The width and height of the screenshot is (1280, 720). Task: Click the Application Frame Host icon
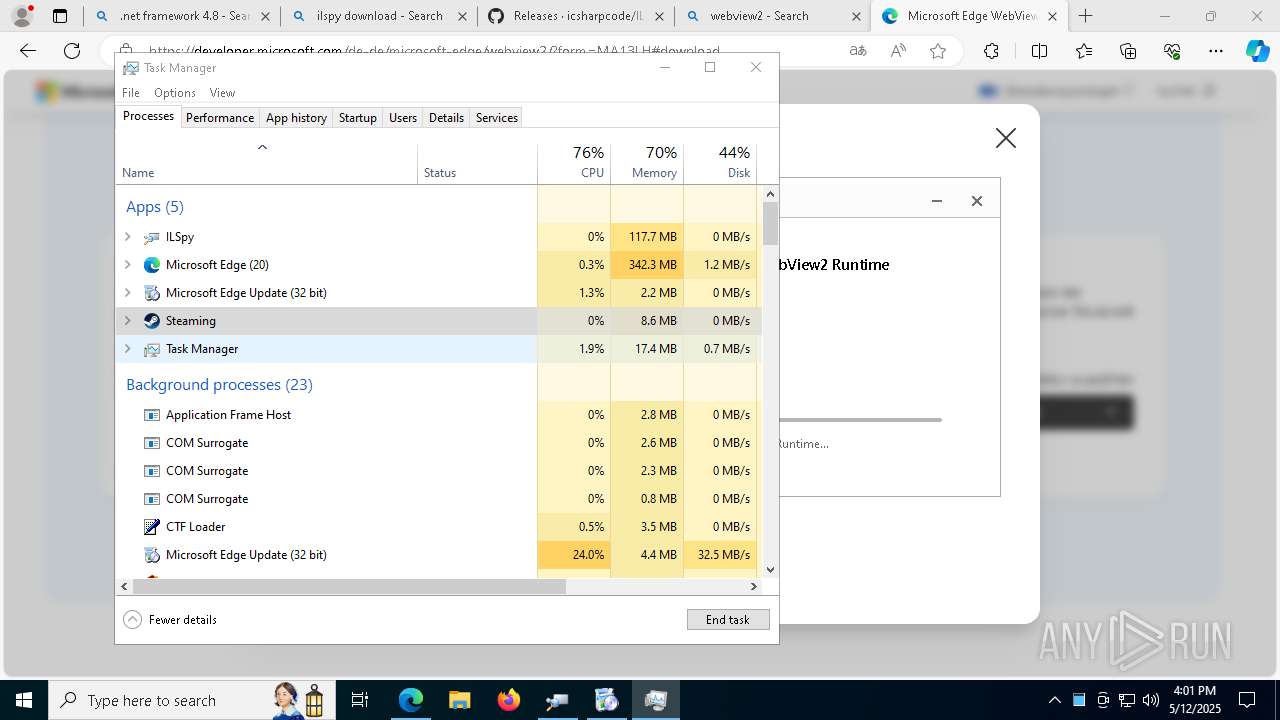point(152,415)
